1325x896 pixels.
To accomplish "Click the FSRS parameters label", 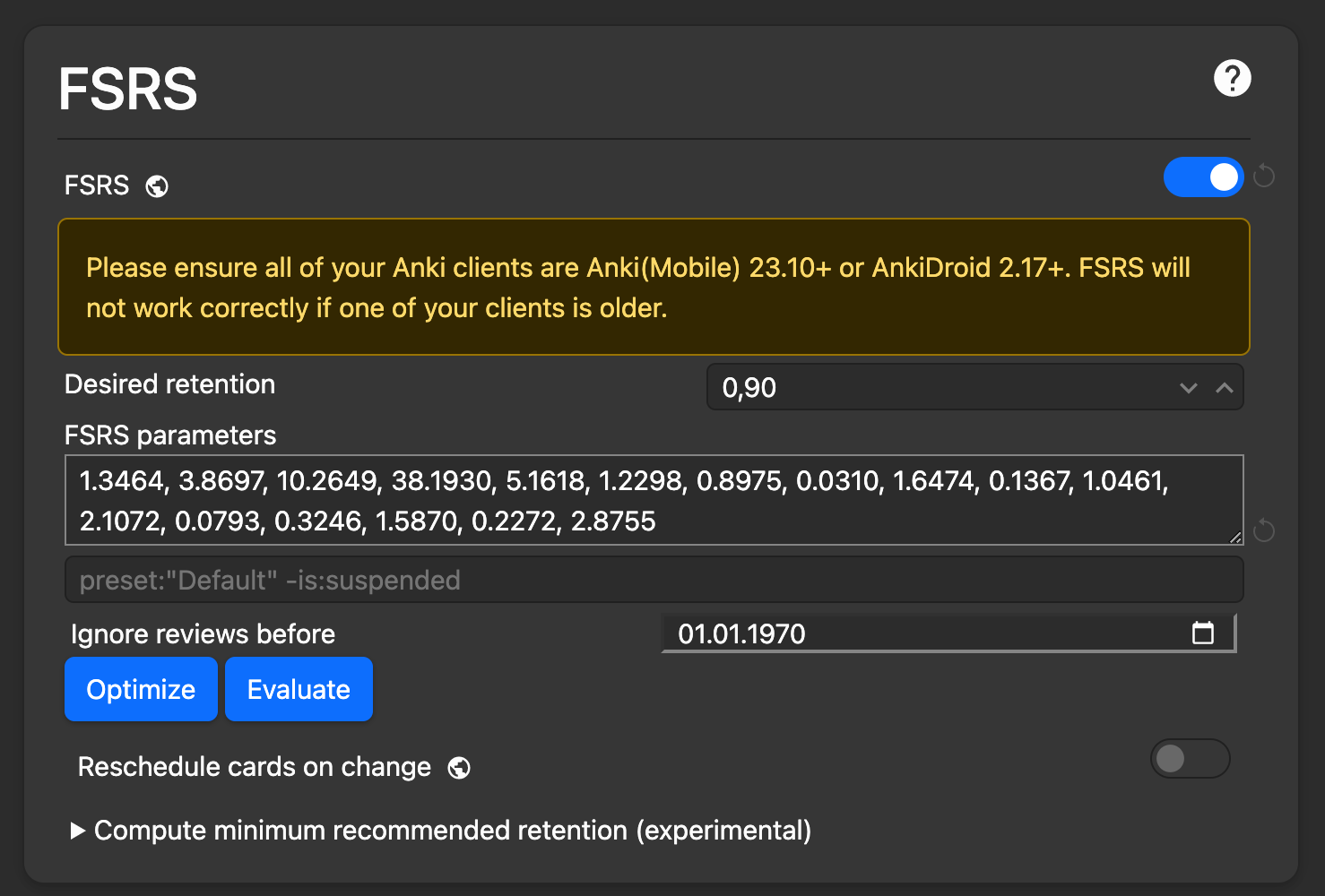I will (x=170, y=435).
